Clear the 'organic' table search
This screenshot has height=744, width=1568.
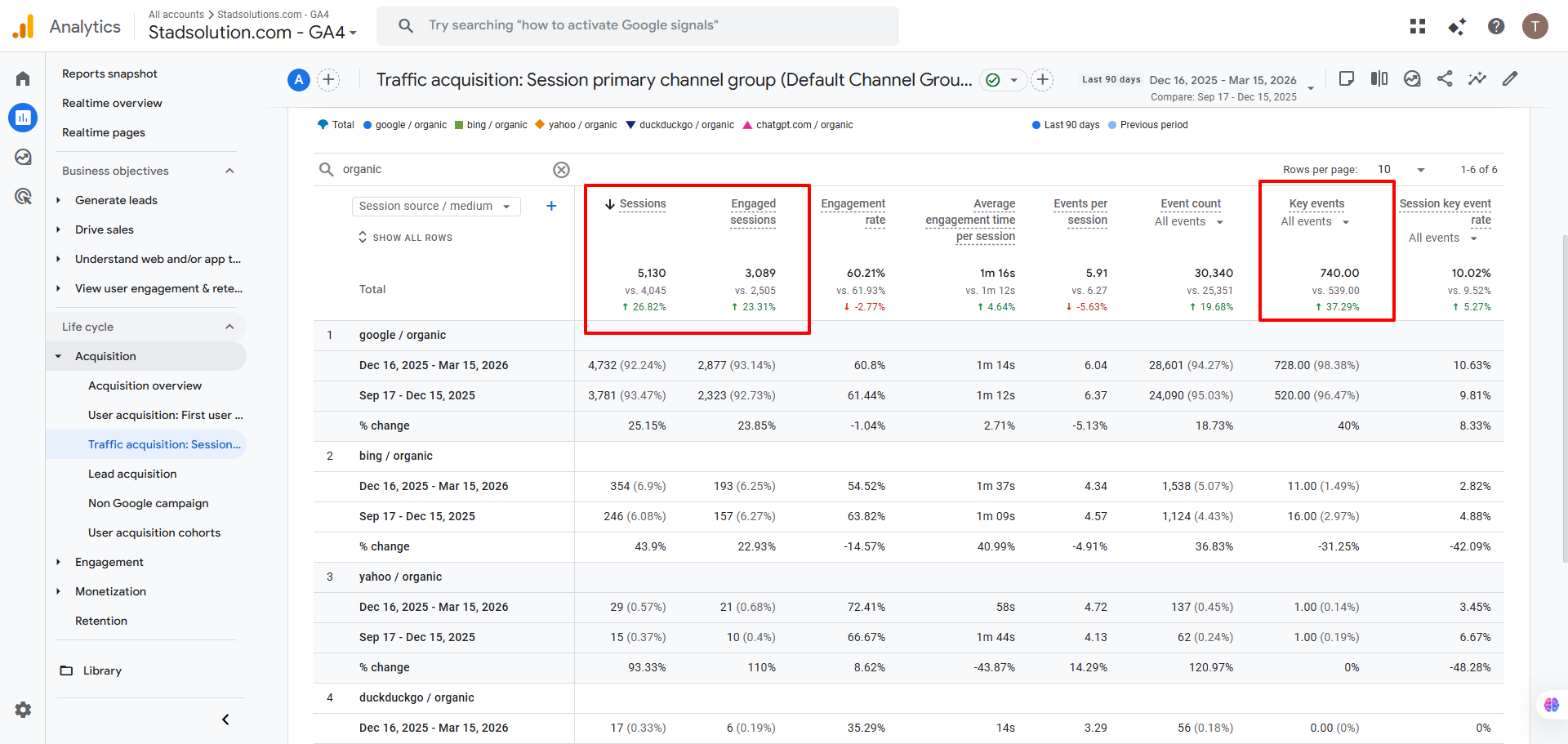pos(561,170)
